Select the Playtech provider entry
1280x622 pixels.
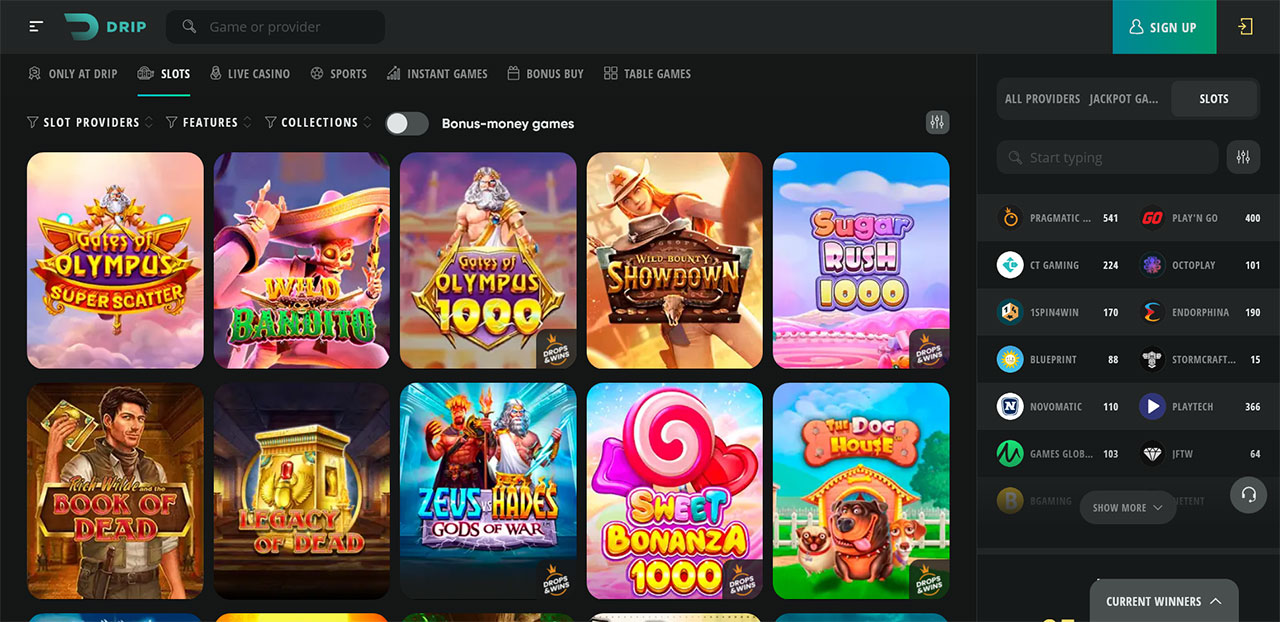[x=1201, y=407]
